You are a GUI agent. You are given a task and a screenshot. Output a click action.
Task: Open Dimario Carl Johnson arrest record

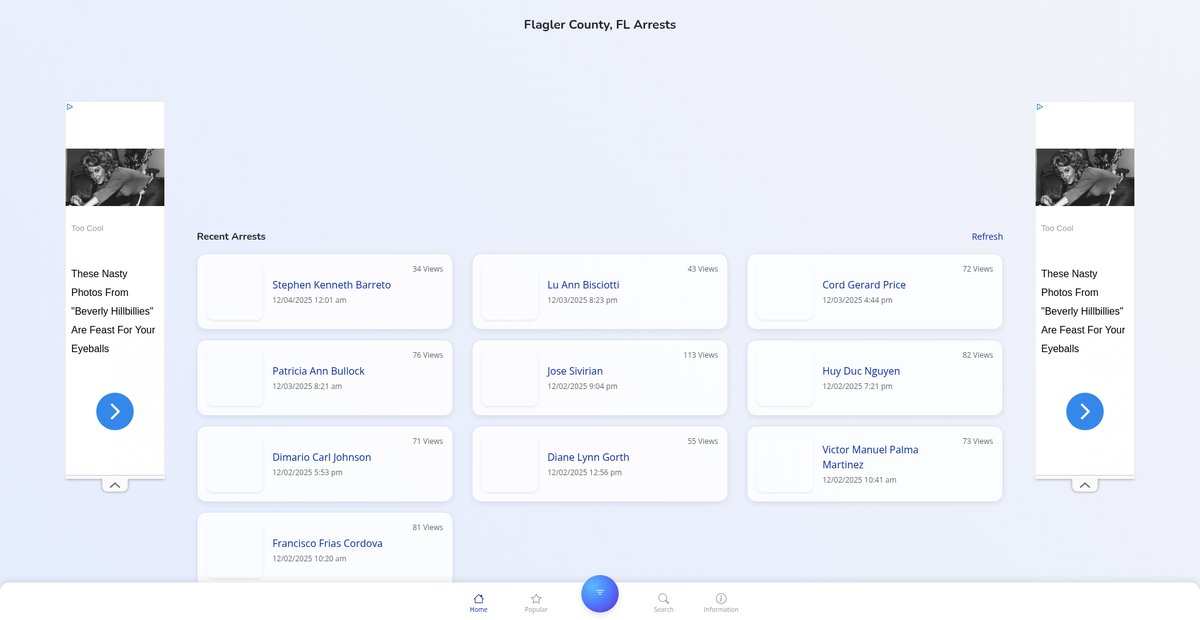point(325,464)
